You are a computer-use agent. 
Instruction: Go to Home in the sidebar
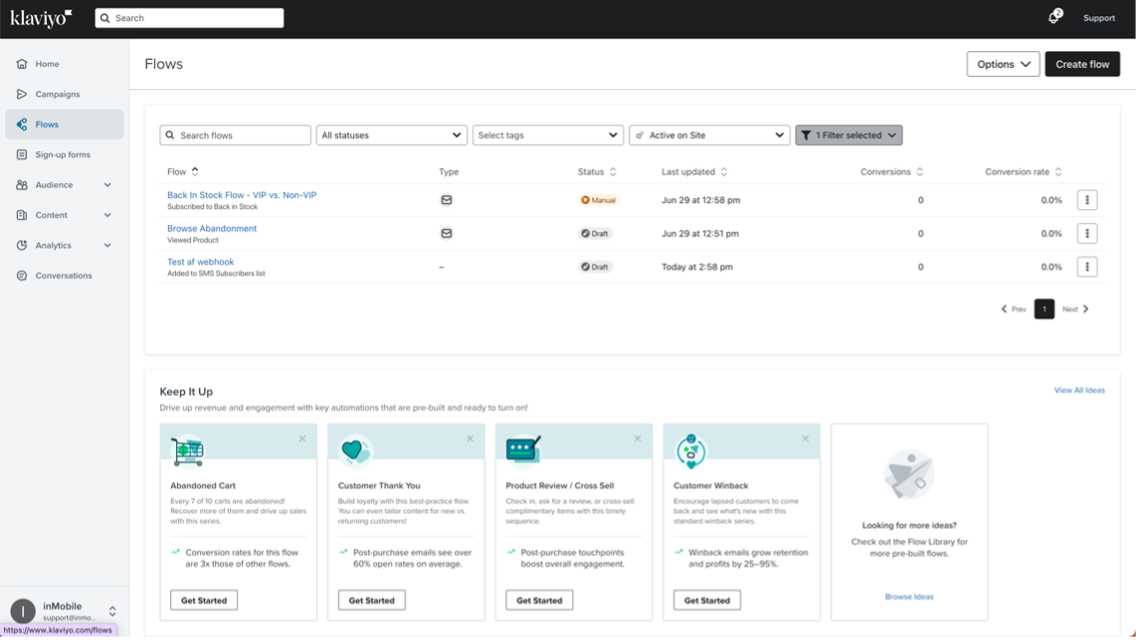tap(65, 64)
